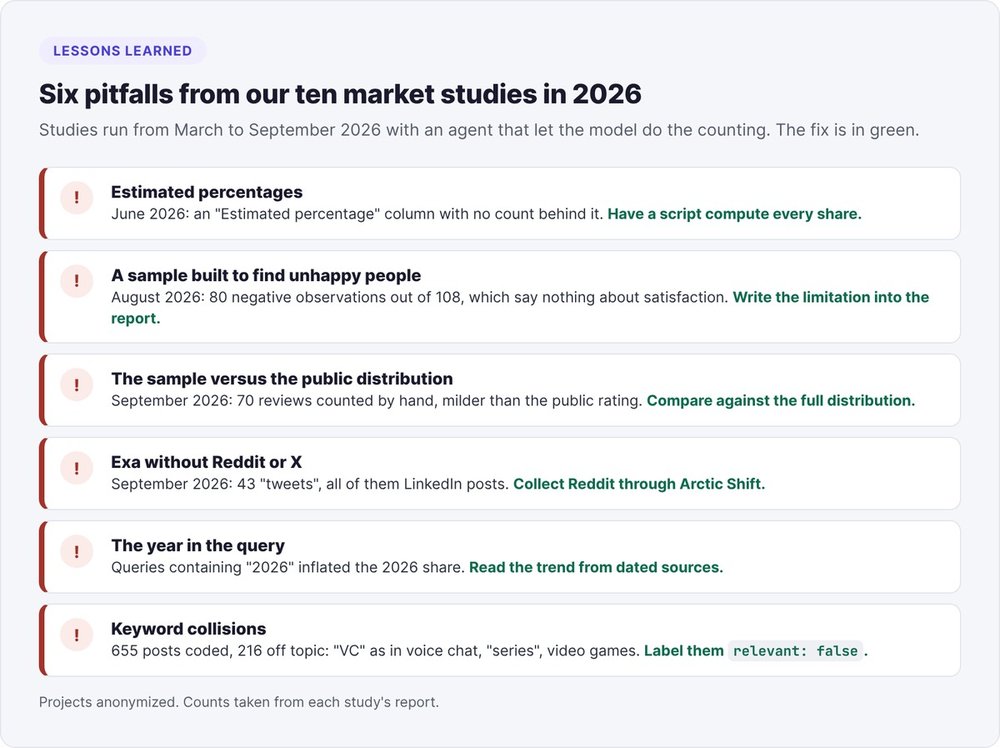Click the June 2026 estimated percentage description
1000x748 pixels.
[x=357, y=214]
